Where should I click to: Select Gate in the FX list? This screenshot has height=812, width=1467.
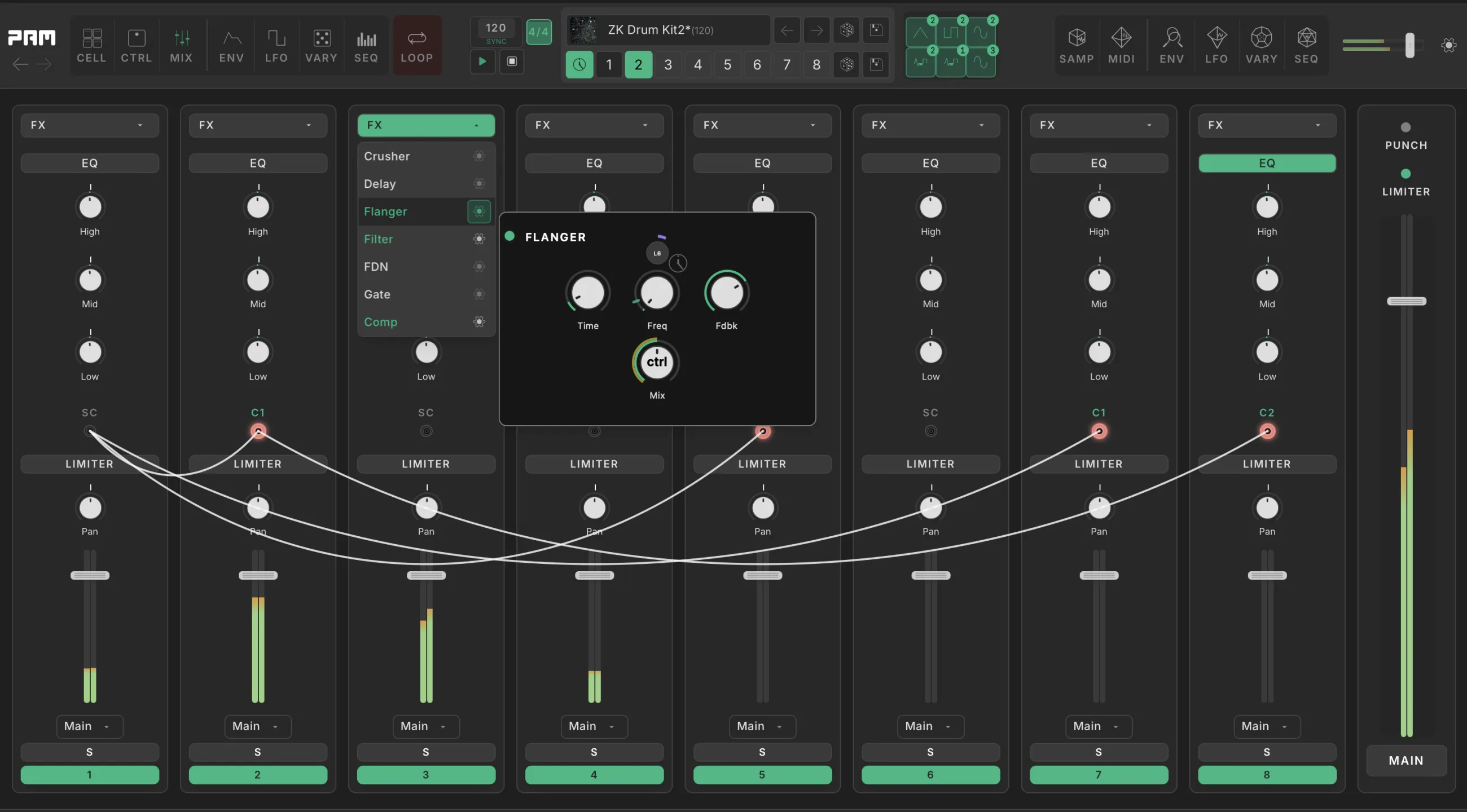(x=426, y=294)
